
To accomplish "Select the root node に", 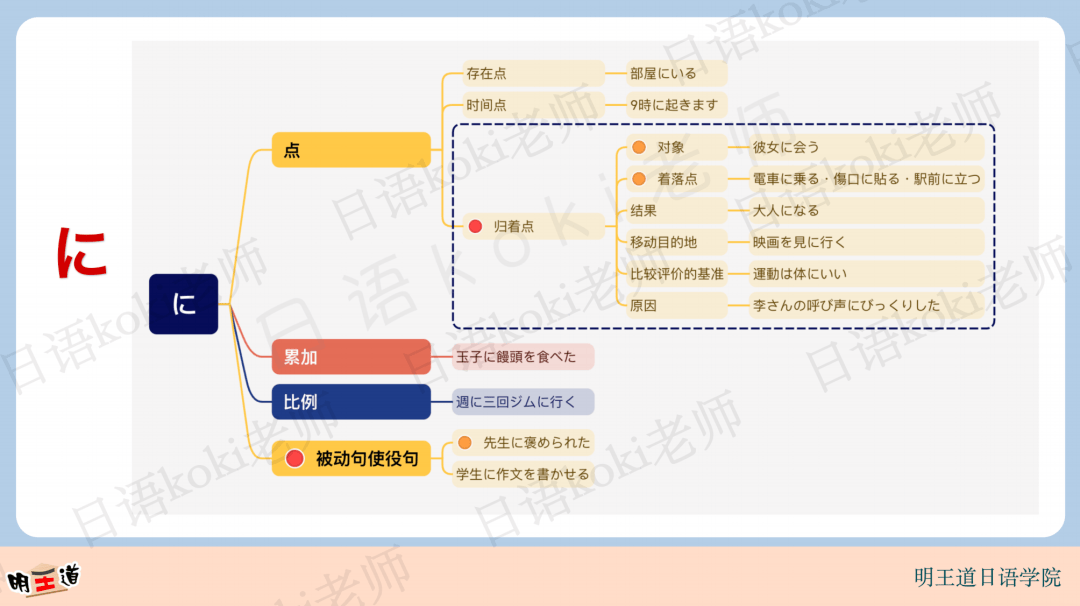I will pyautogui.click(x=183, y=304).
